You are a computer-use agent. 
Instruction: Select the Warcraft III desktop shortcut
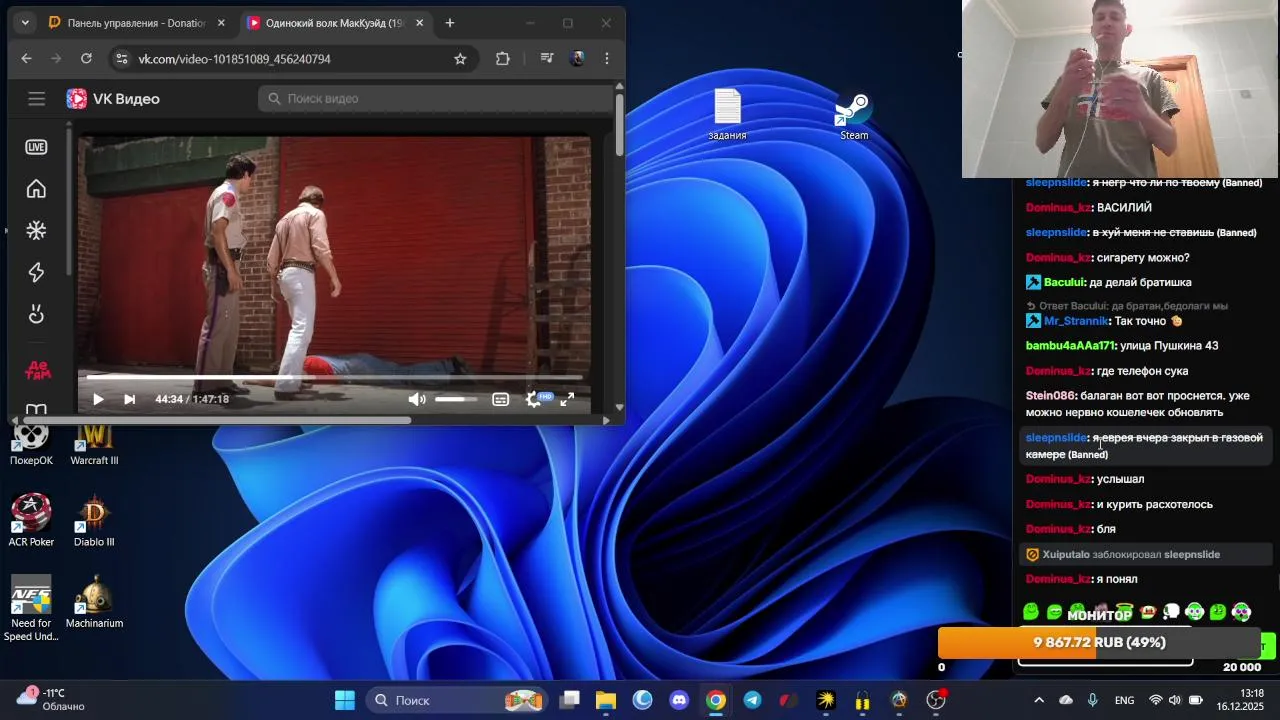[94, 443]
